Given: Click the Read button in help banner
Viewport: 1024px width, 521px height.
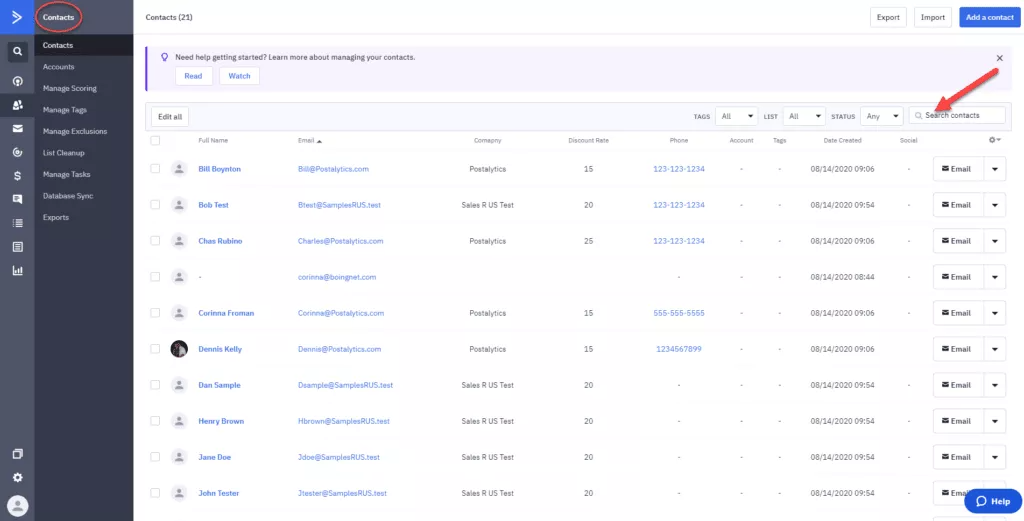Looking at the screenshot, I should pos(193,76).
